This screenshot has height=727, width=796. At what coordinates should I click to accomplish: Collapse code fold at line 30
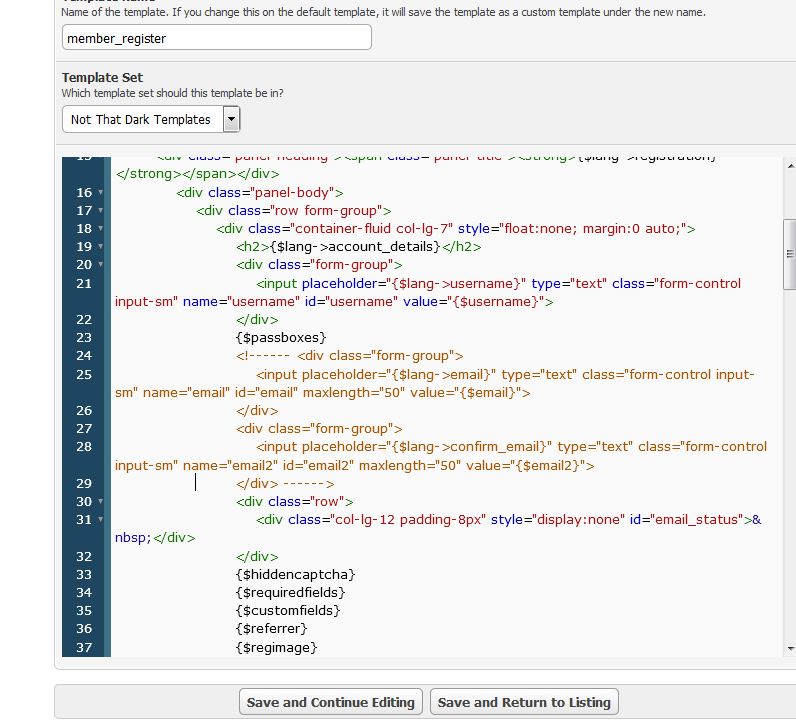click(x=101, y=502)
